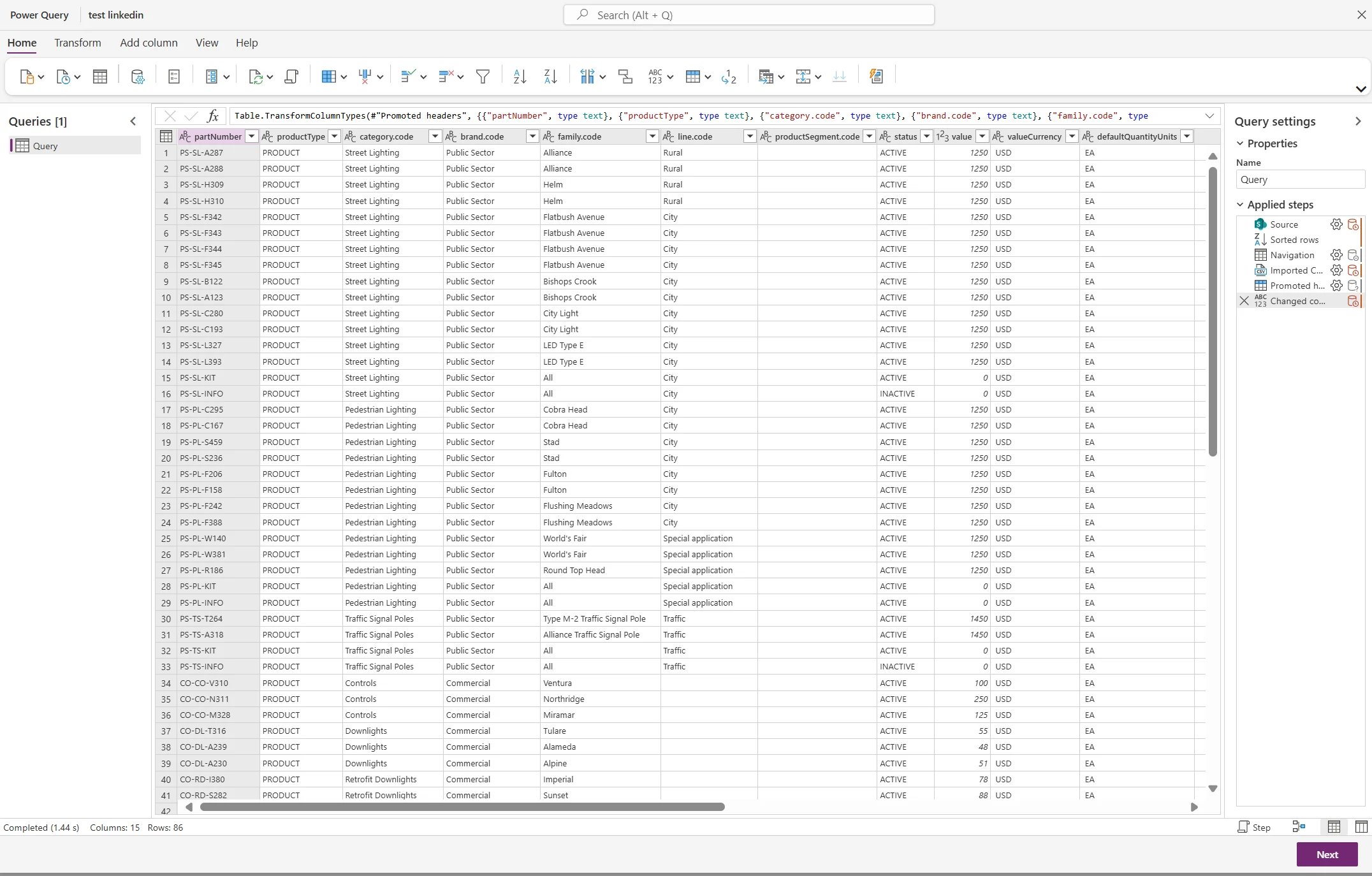Image resolution: width=1372 pixels, height=876 pixels.
Task: Click the Group by icon
Action: click(625, 77)
